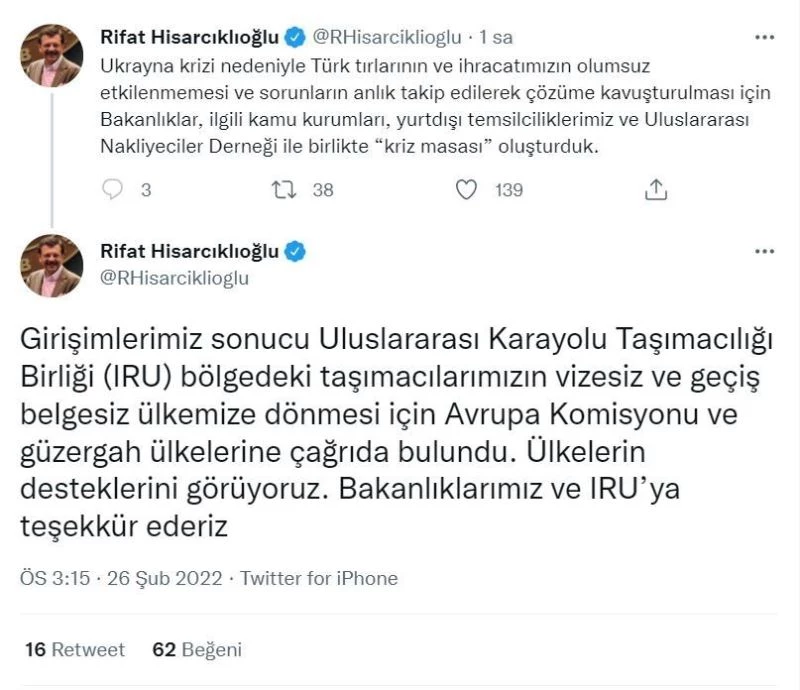
Task: Like the first tweet via heart icon
Action: click(x=466, y=189)
